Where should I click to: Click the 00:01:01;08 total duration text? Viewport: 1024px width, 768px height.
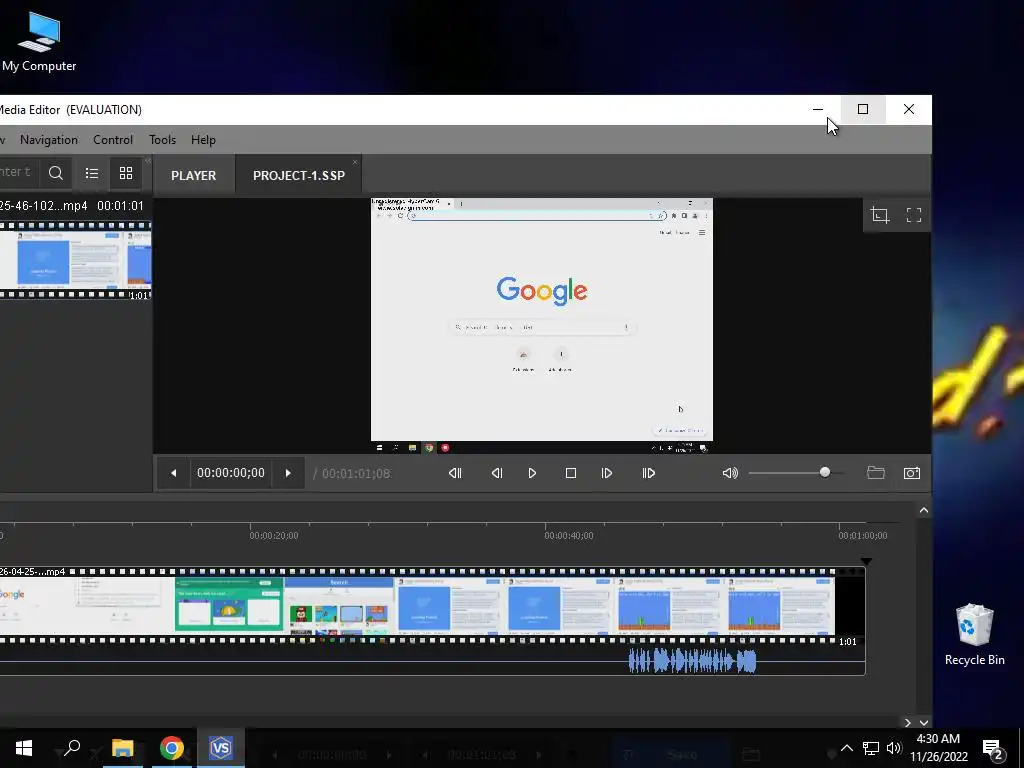click(356, 473)
